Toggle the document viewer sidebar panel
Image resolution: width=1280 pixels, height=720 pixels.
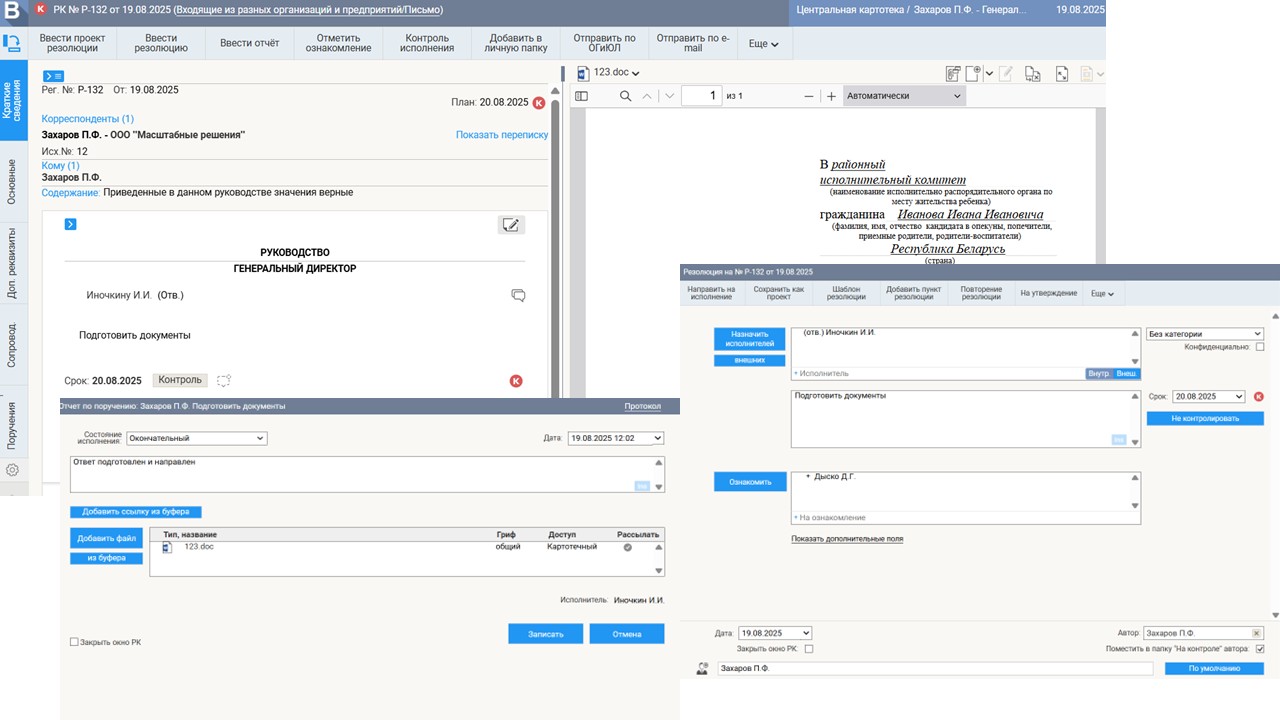coord(581,96)
